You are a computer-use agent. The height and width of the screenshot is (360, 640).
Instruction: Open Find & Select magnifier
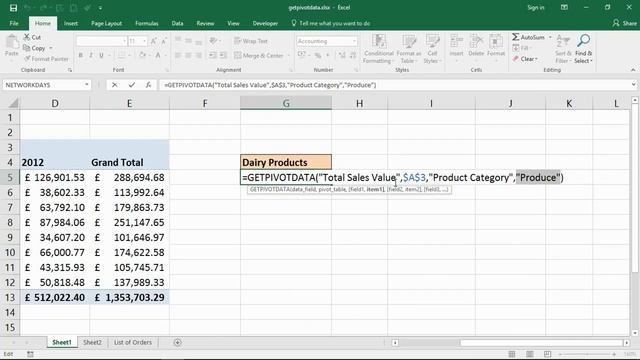coord(583,49)
